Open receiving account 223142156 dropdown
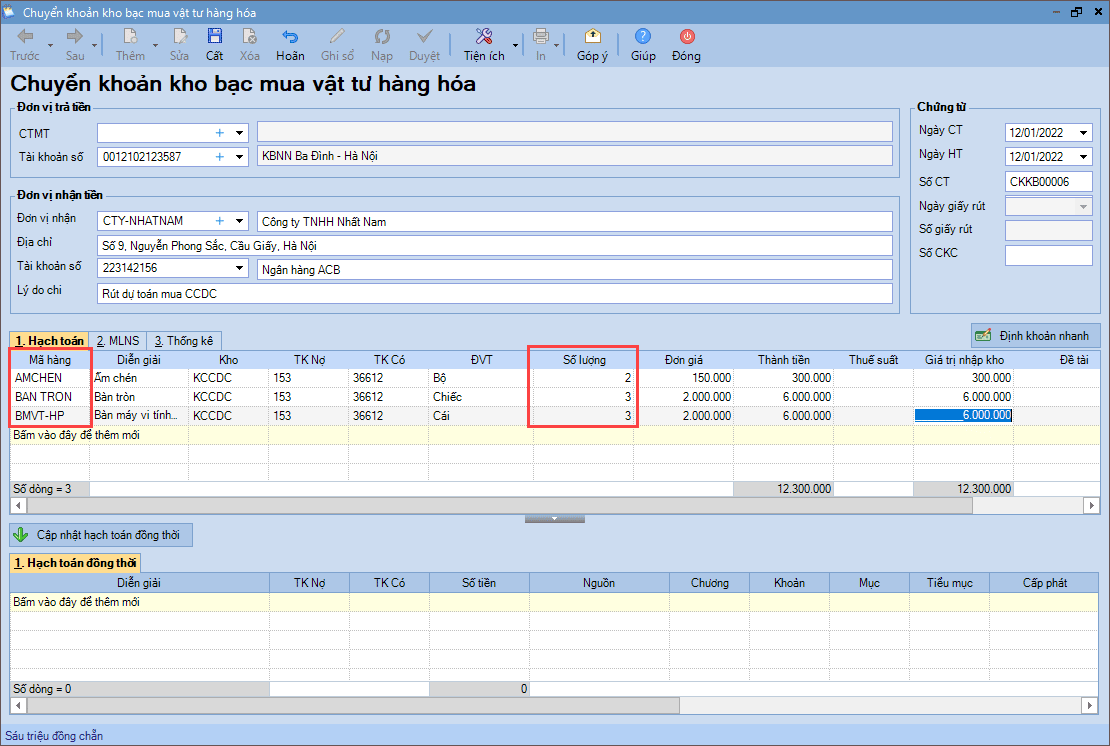Image resolution: width=1110 pixels, height=746 pixels. tap(239, 268)
